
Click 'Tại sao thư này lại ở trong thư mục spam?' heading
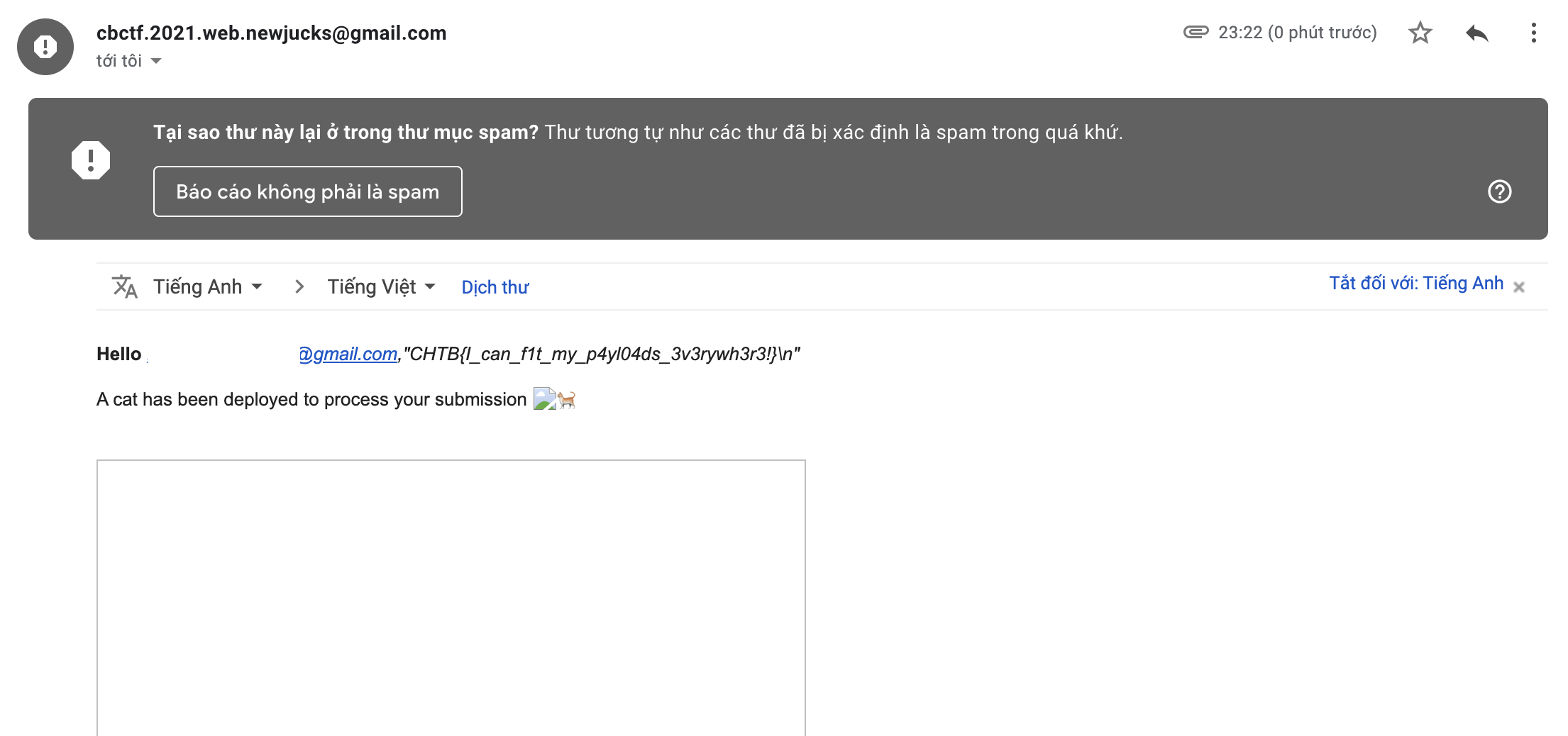pos(346,133)
